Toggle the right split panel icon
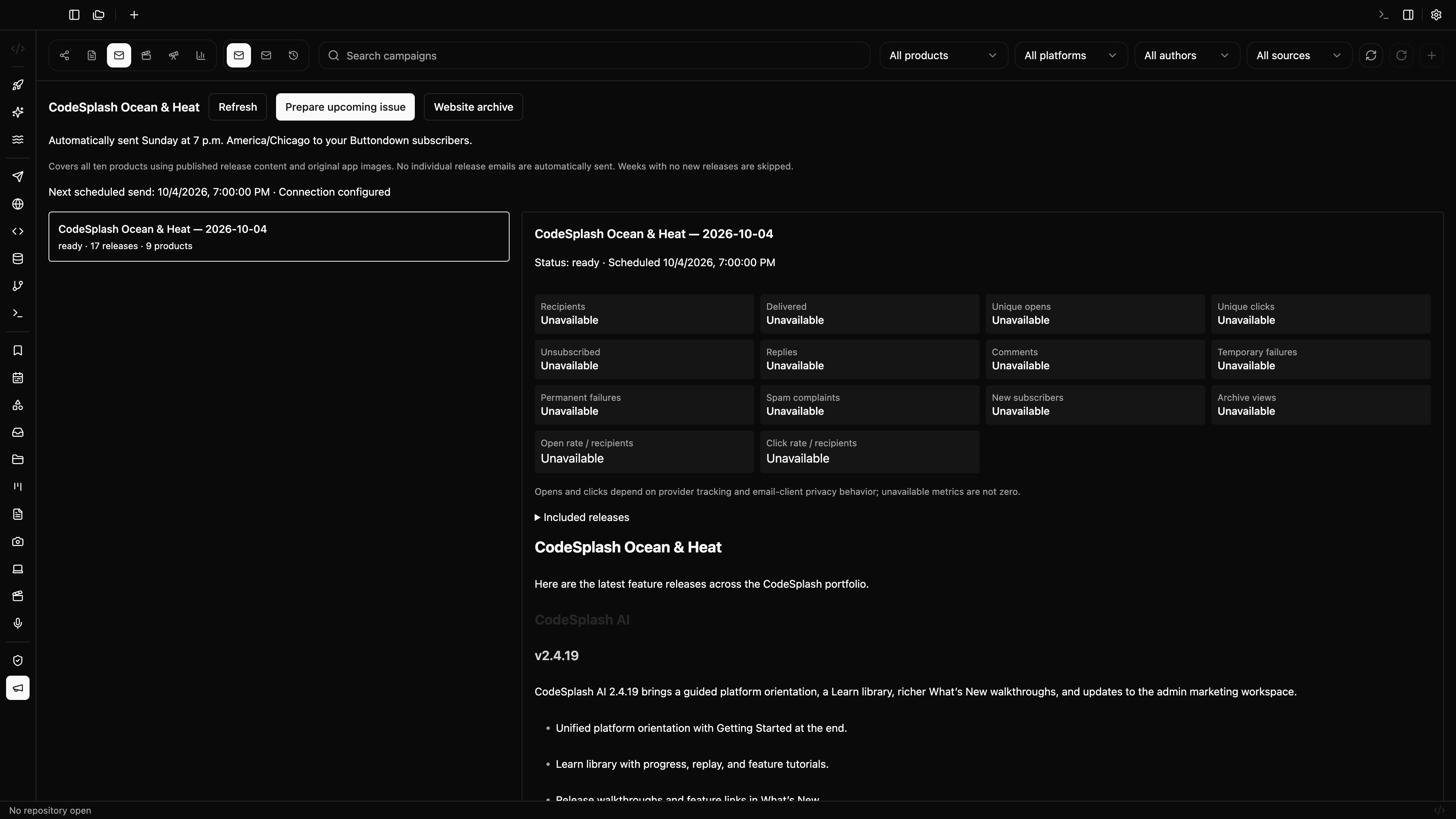 pyautogui.click(x=1409, y=15)
